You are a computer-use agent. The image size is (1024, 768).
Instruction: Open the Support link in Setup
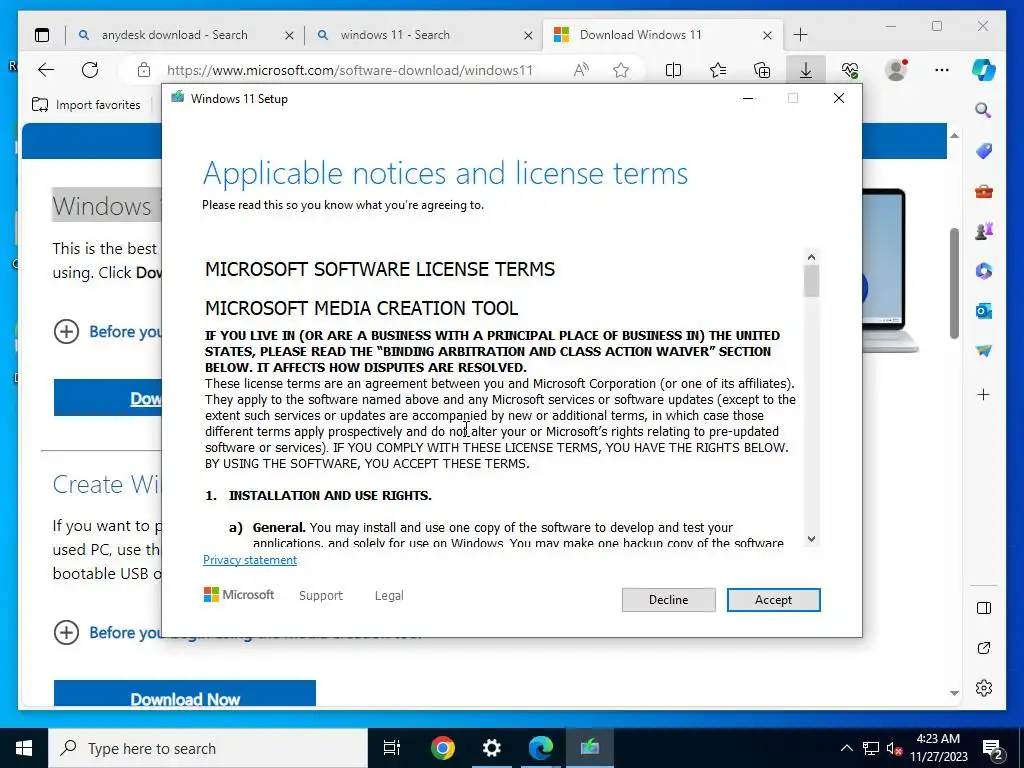click(321, 596)
